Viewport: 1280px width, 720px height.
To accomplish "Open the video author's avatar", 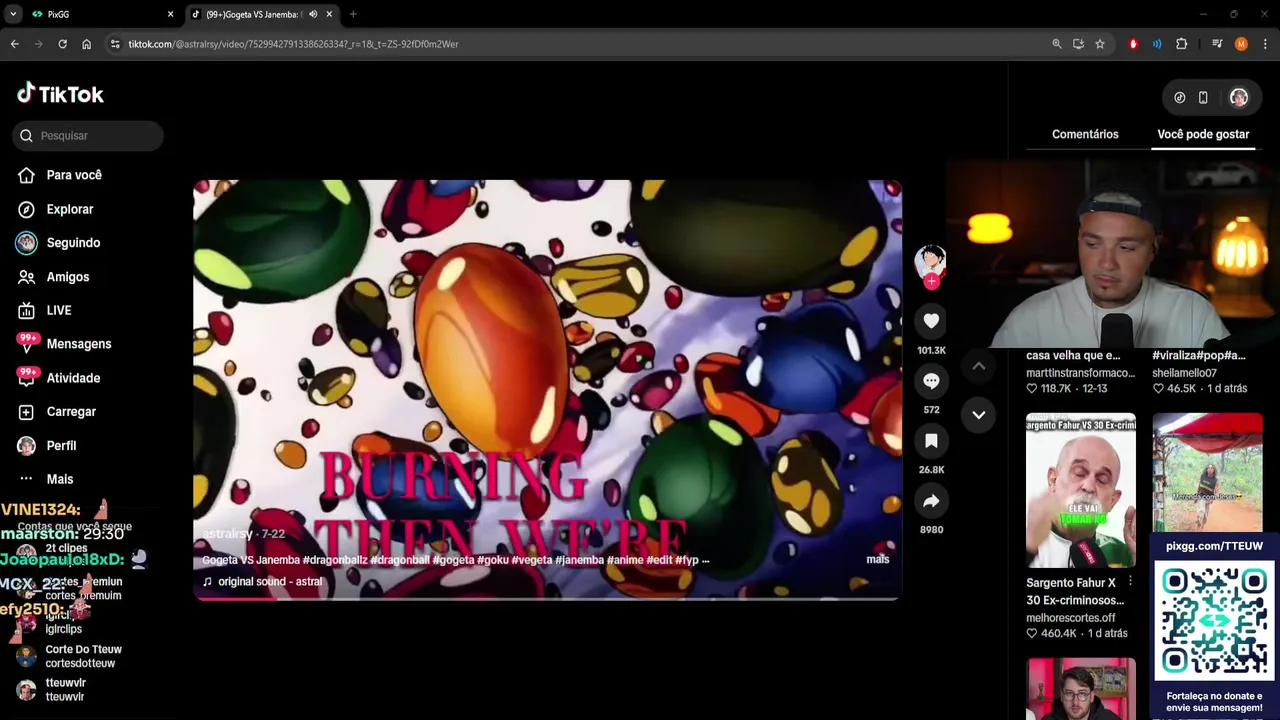I will tap(930, 261).
